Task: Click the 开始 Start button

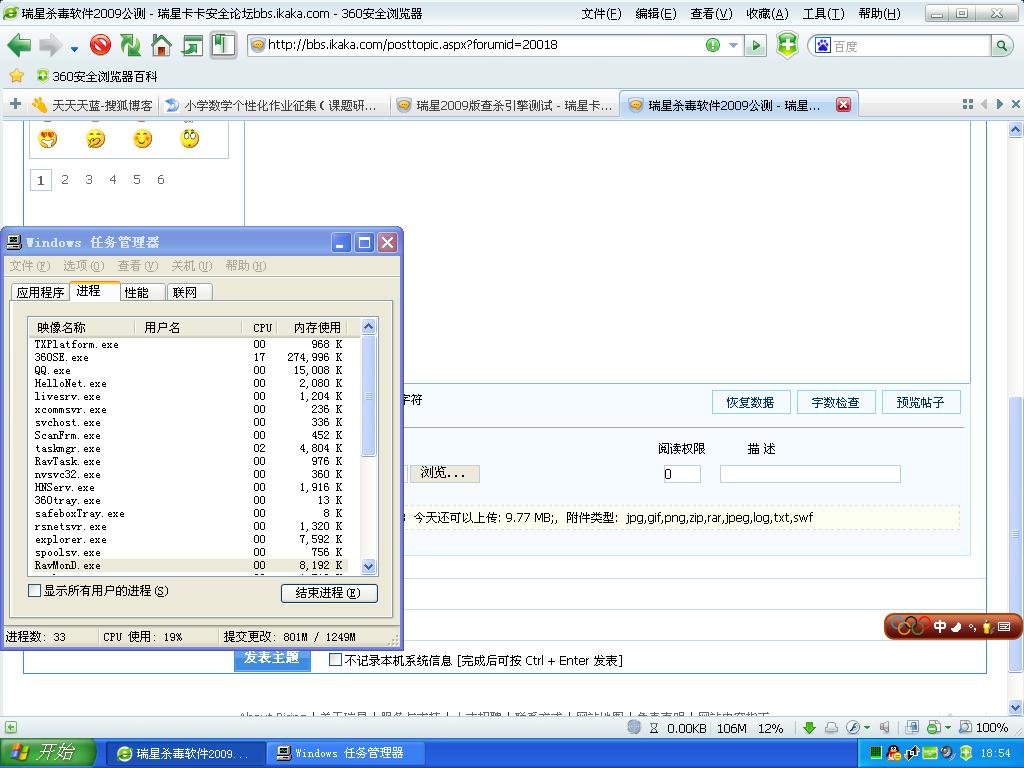Action: pos(47,753)
